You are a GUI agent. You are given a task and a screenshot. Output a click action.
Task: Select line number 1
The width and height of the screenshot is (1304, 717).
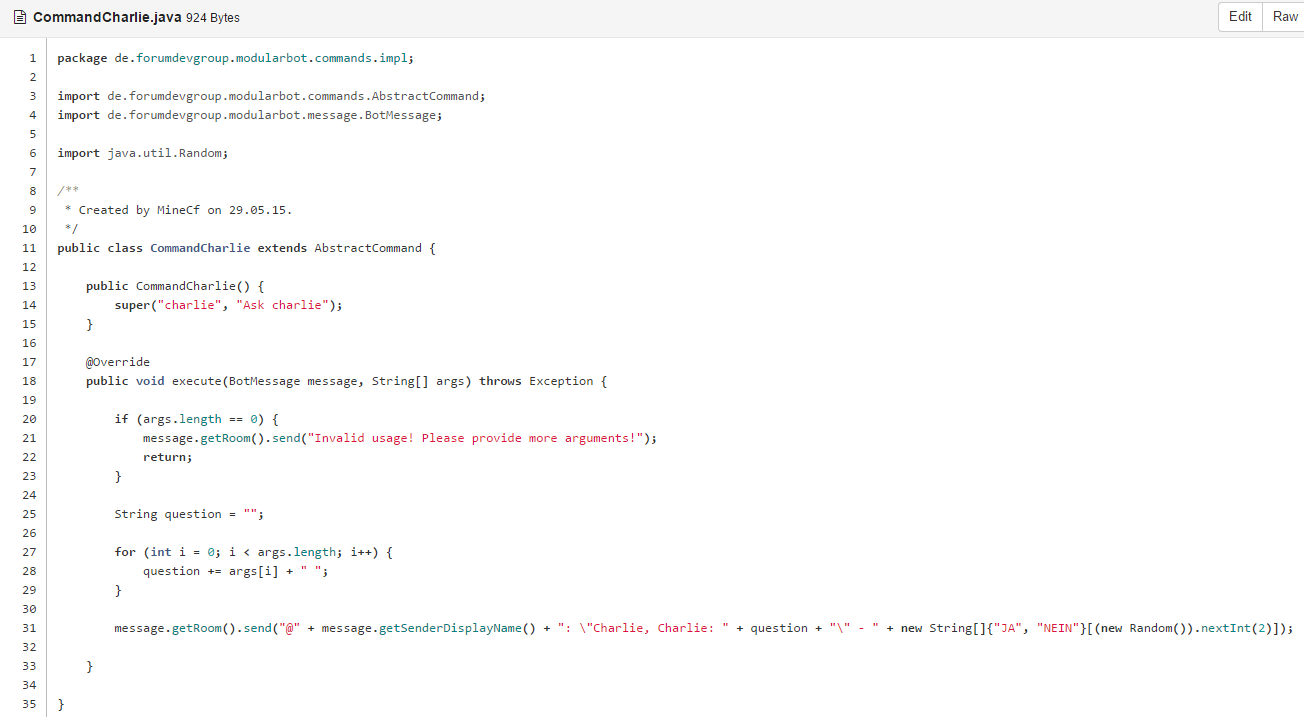click(33, 58)
